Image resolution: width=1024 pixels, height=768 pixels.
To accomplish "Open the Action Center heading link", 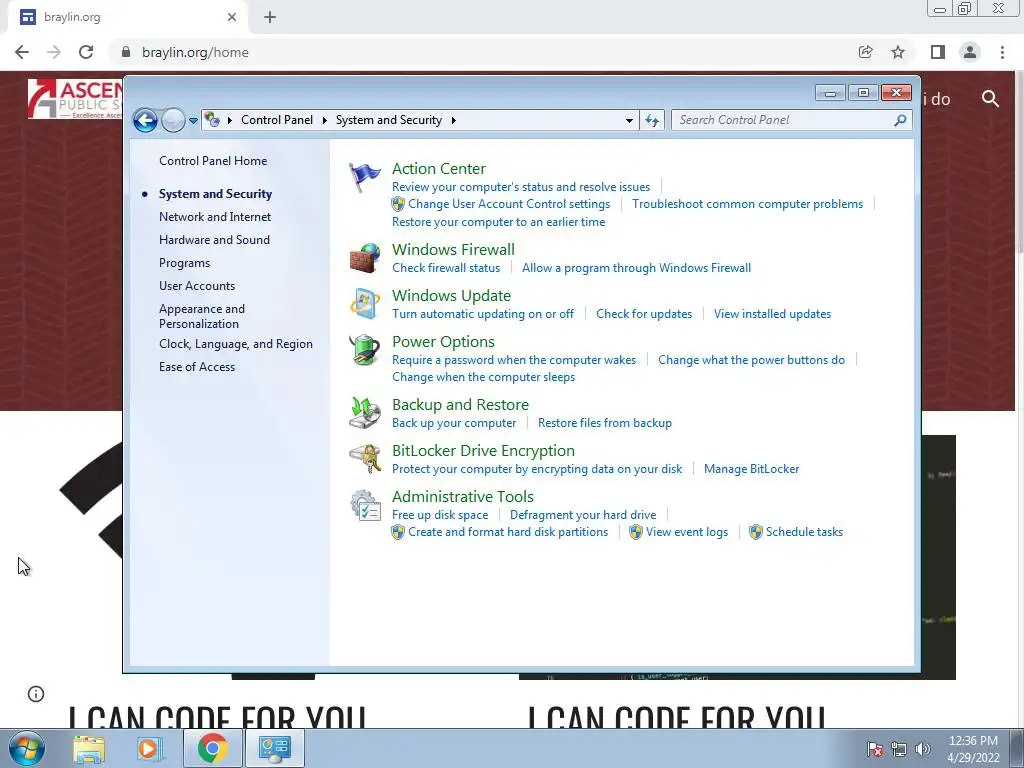I will coord(439,168).
